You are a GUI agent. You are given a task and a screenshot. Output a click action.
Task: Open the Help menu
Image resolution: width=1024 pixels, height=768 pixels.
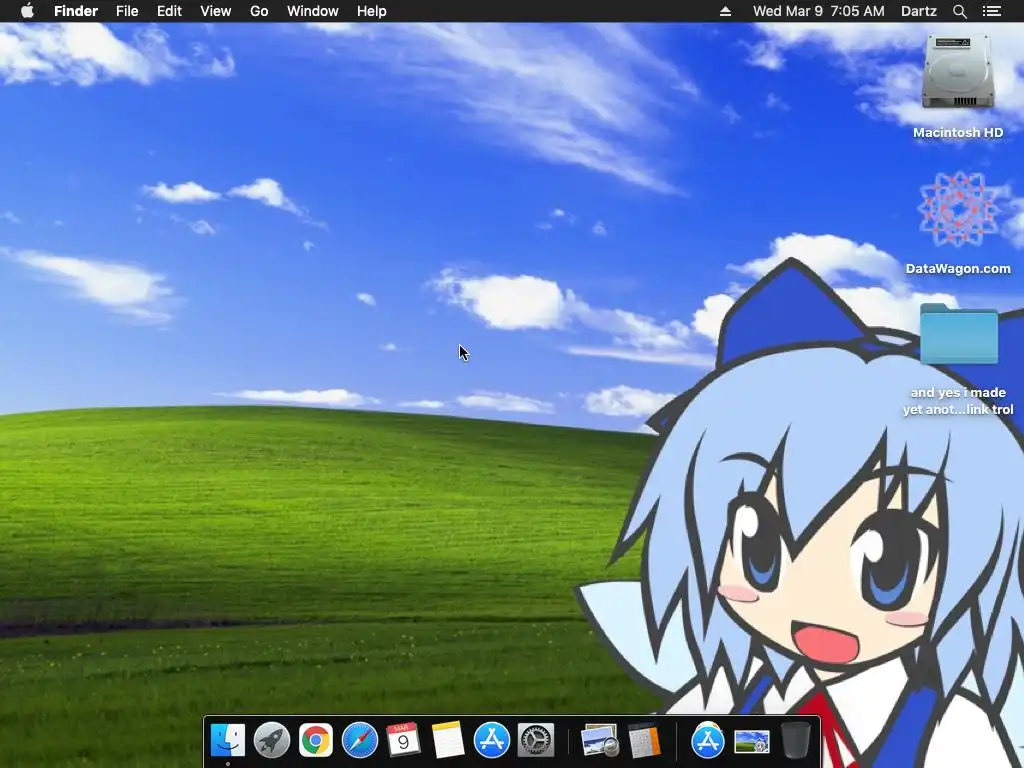tap(372, 11)
